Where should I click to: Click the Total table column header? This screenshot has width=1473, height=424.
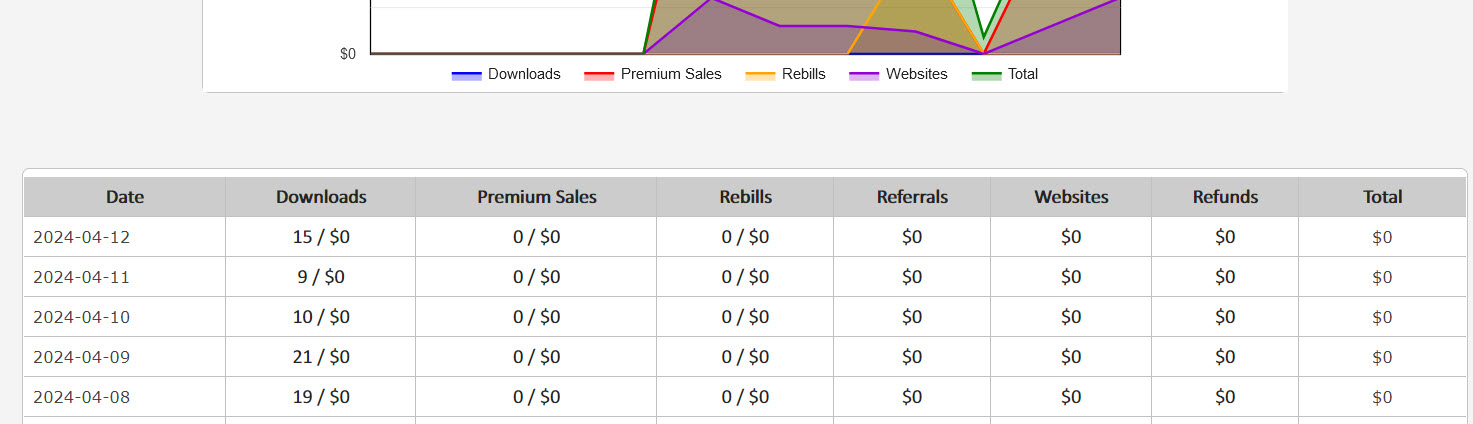pos(1382,197)
